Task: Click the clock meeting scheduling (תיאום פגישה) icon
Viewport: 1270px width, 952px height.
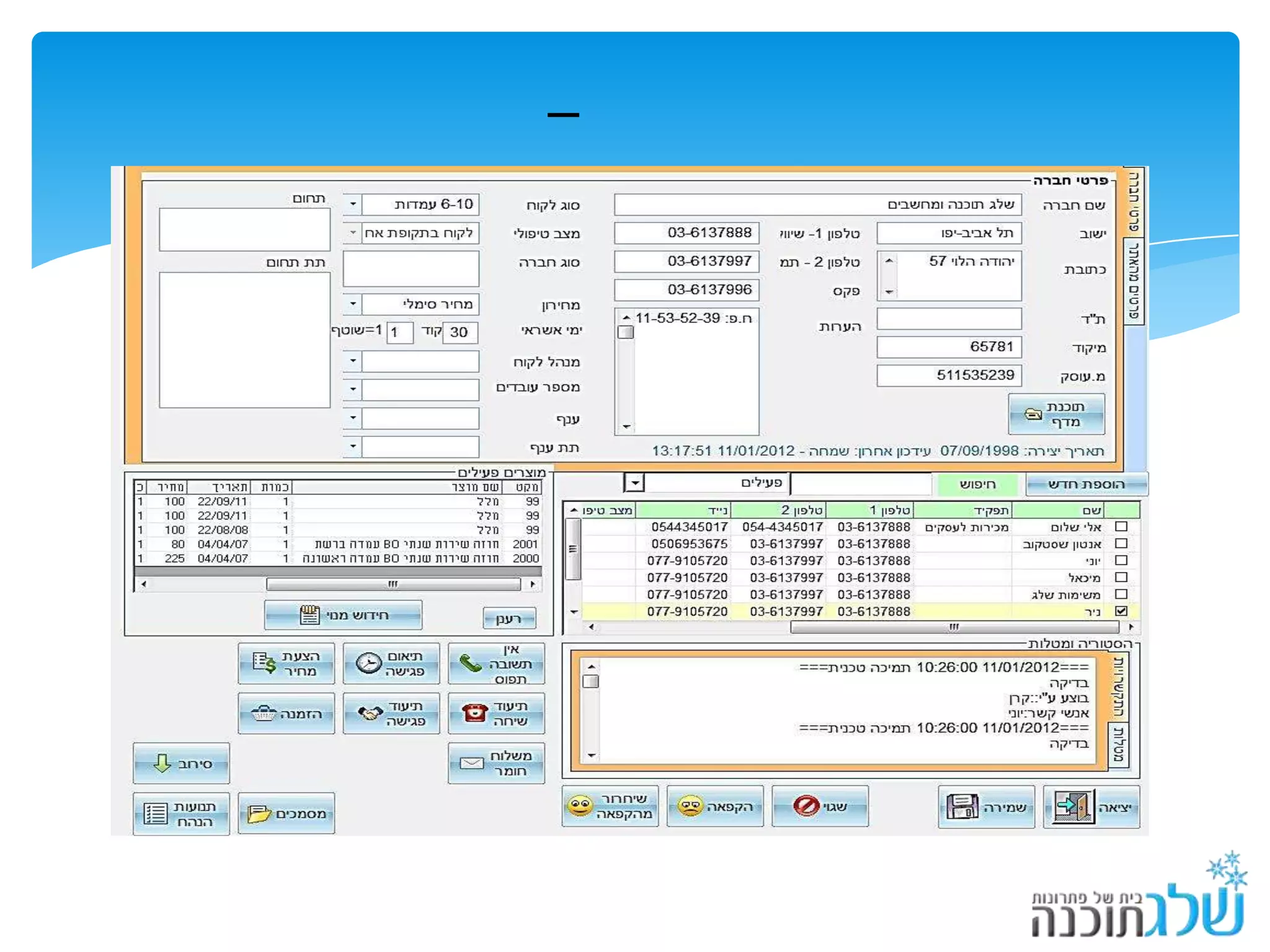Action: (368, 663)
